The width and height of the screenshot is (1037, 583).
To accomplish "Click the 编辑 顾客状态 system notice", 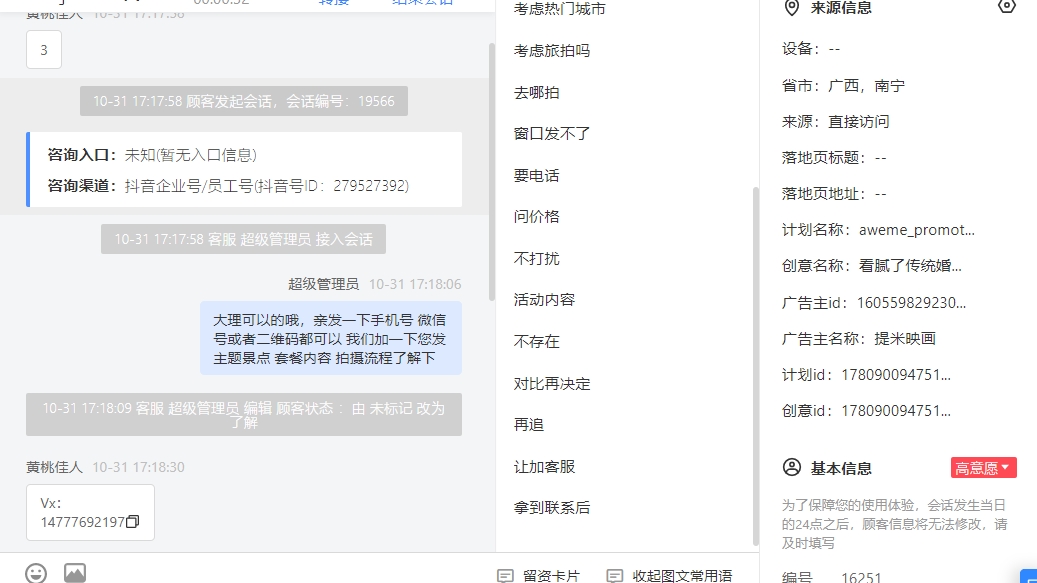I will point(243,414).
